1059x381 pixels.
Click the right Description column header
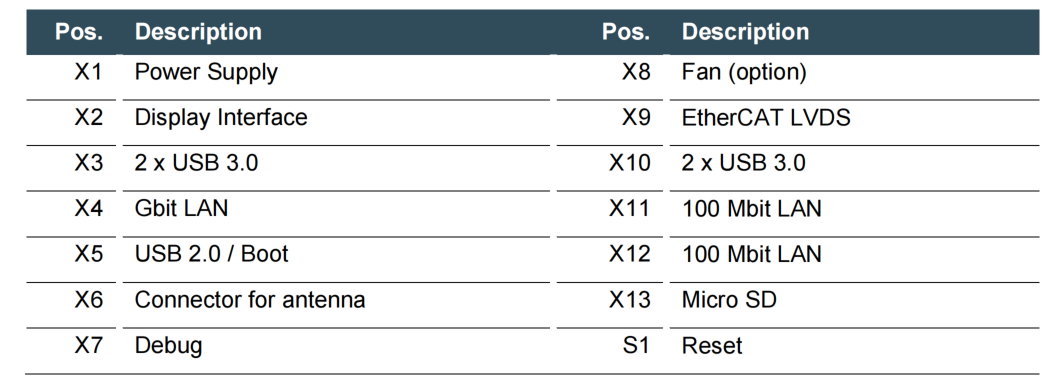click(x=746, y=32)
